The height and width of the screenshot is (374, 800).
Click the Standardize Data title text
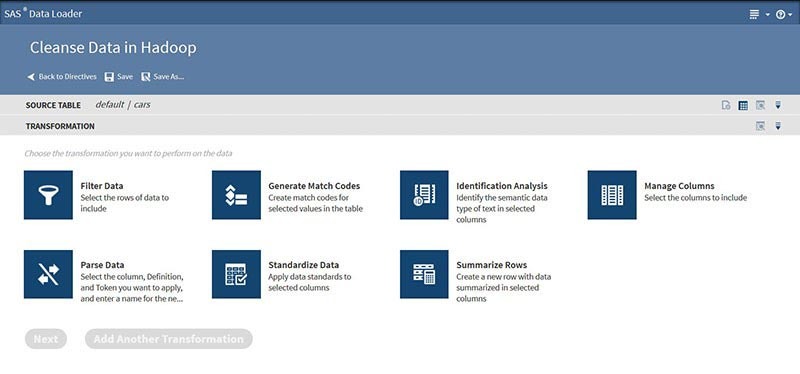tap(304, 265)
